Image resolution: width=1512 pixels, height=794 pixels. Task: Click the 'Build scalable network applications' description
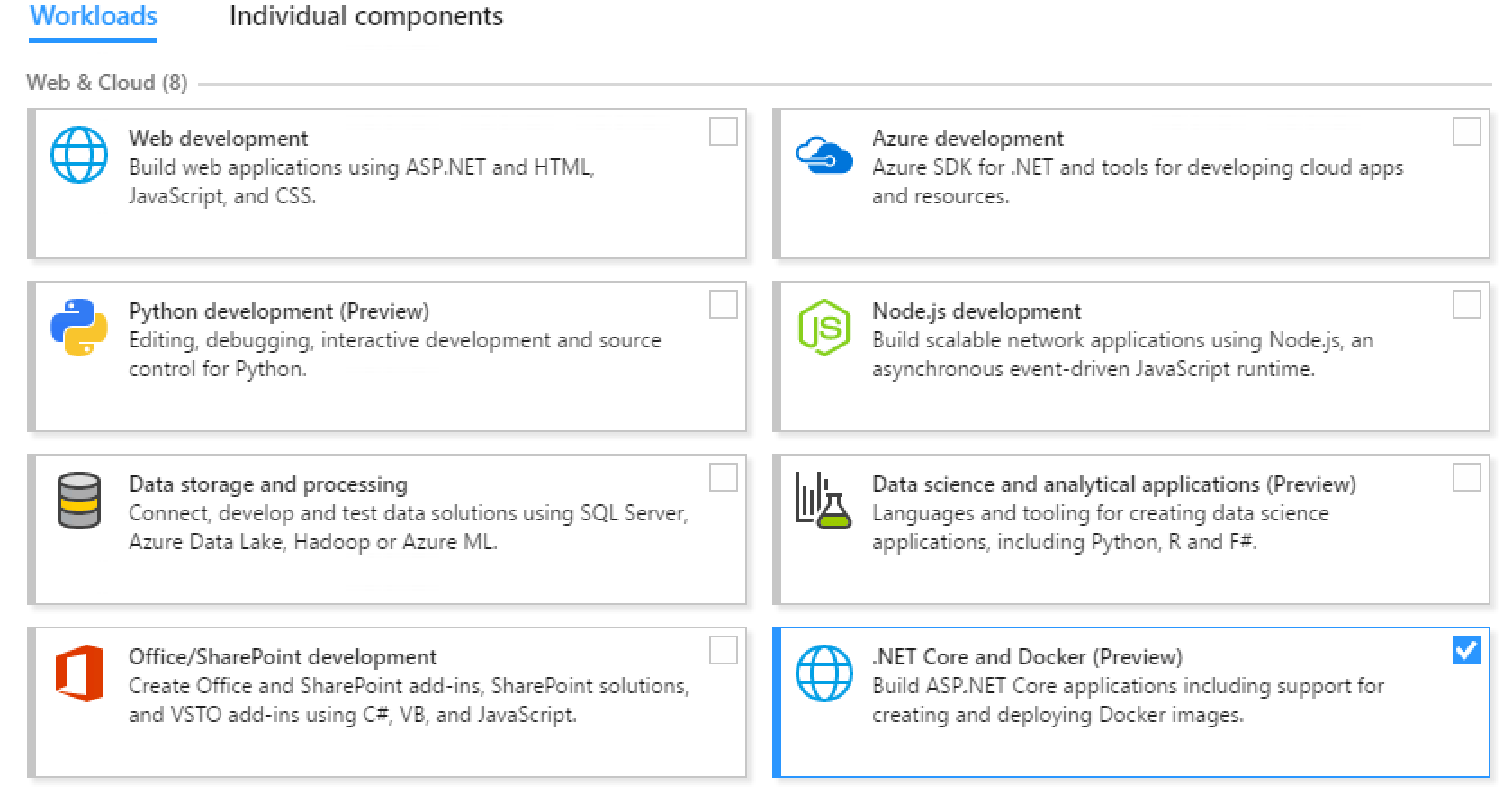coord(1122,354)
